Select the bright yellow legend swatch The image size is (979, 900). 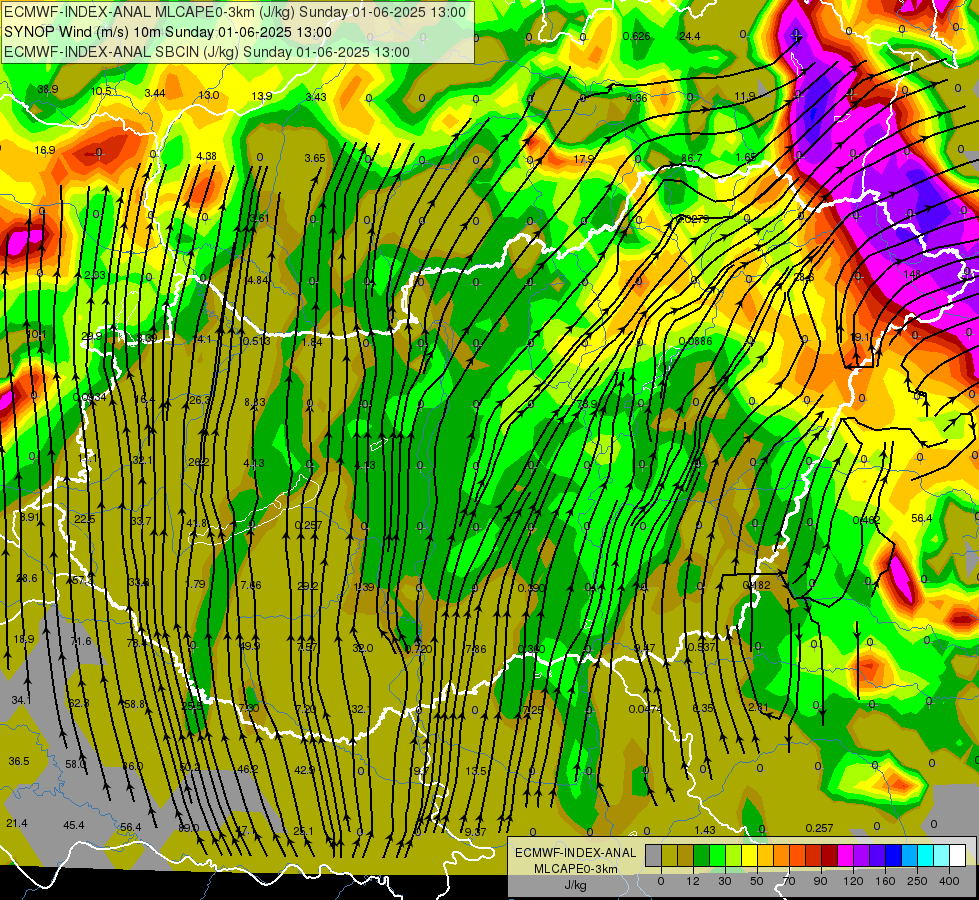(x=749, y=856)
